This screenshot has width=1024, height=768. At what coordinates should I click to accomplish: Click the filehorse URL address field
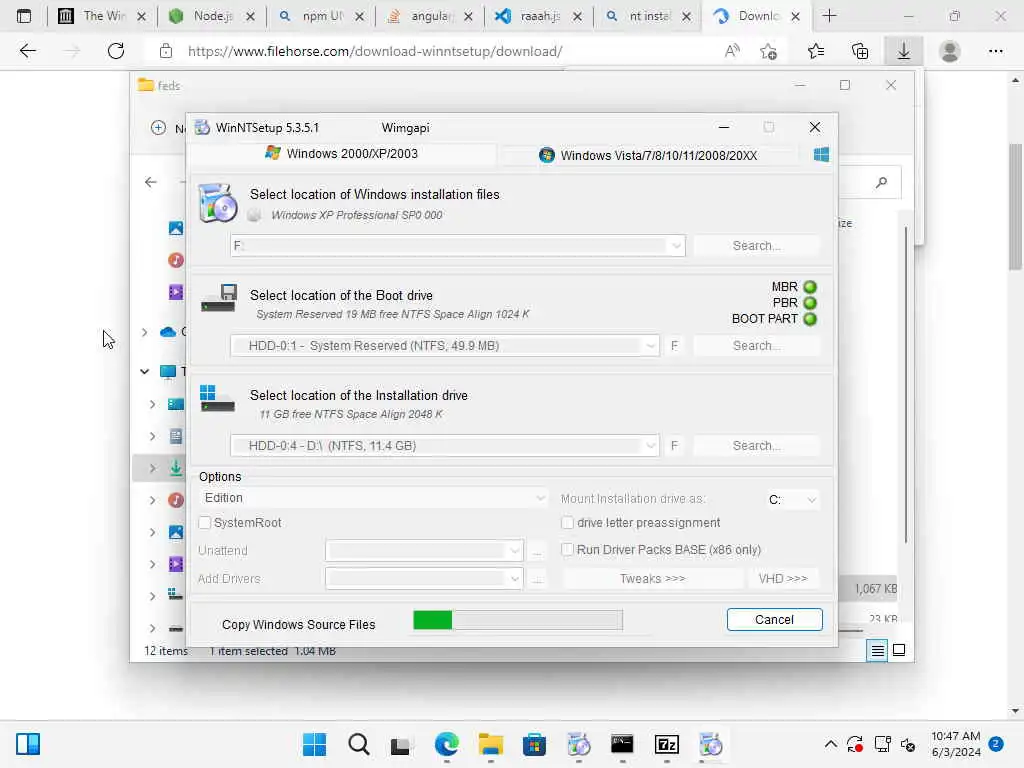coord(375,51)
